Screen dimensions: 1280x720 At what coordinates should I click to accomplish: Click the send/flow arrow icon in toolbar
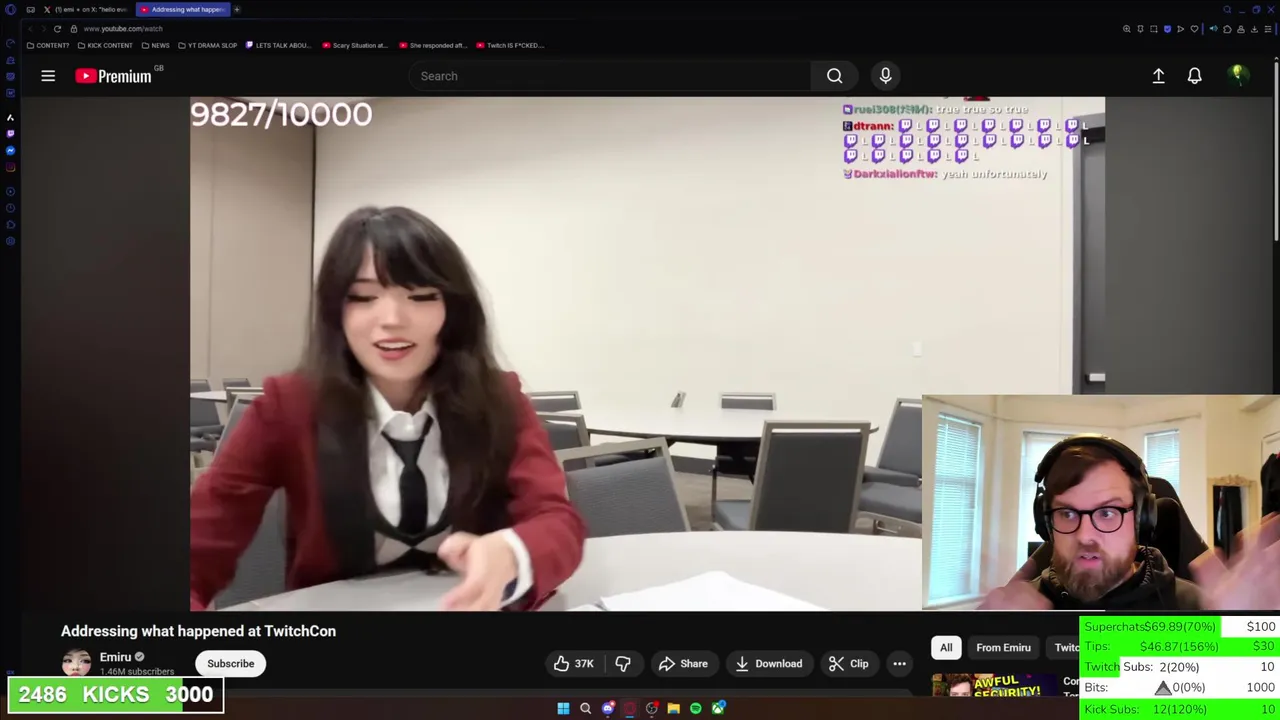point(1180,29)
